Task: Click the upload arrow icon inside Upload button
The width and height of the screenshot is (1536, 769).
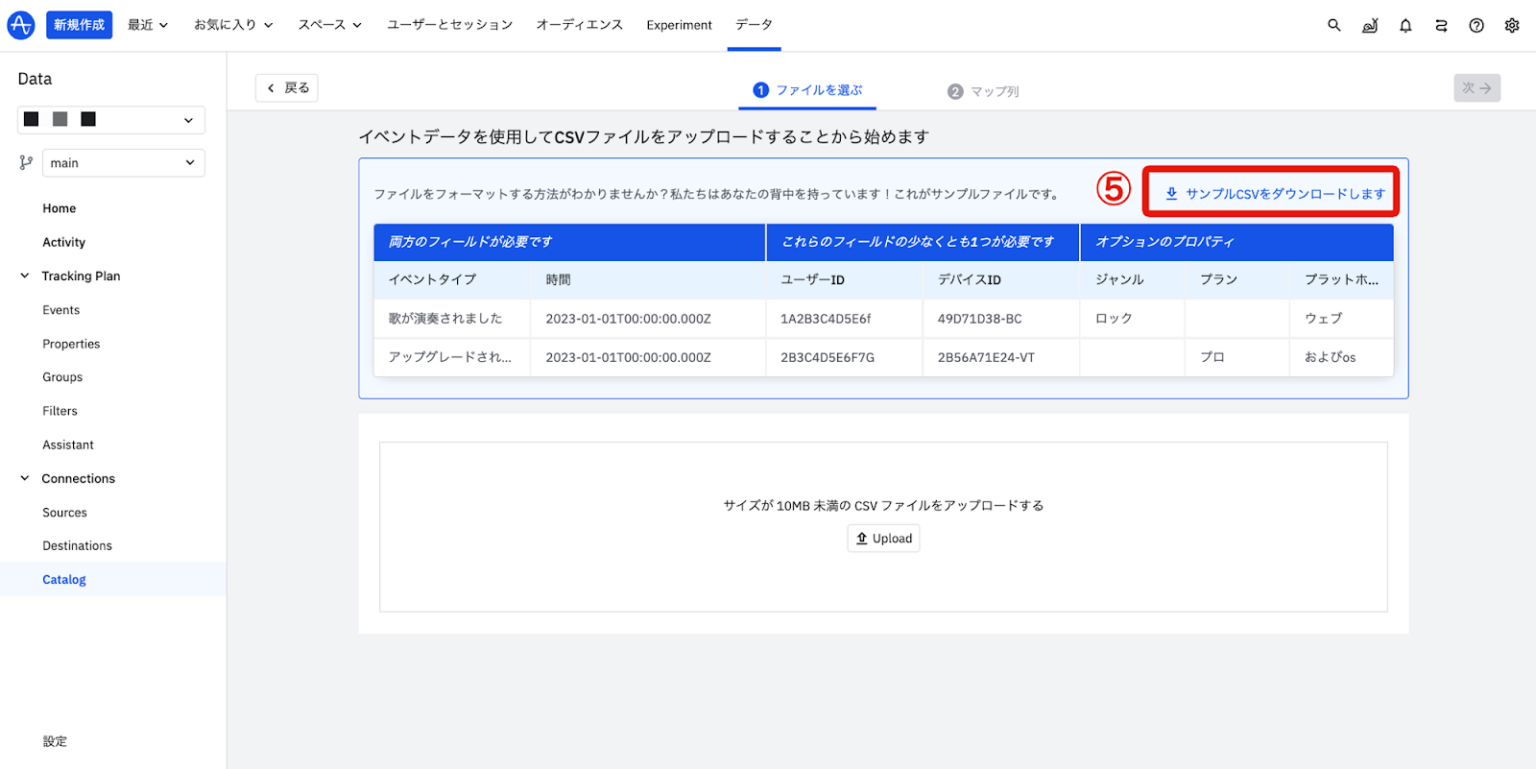Action: pyautogui.click(x=862, y=538)
